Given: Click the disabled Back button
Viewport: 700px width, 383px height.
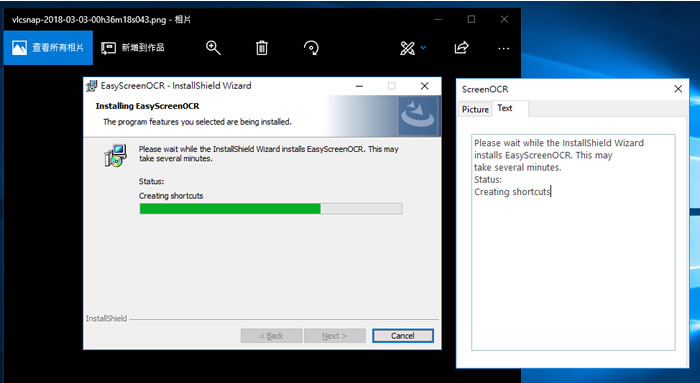Looking at the screenshot, I should (271, 336).
